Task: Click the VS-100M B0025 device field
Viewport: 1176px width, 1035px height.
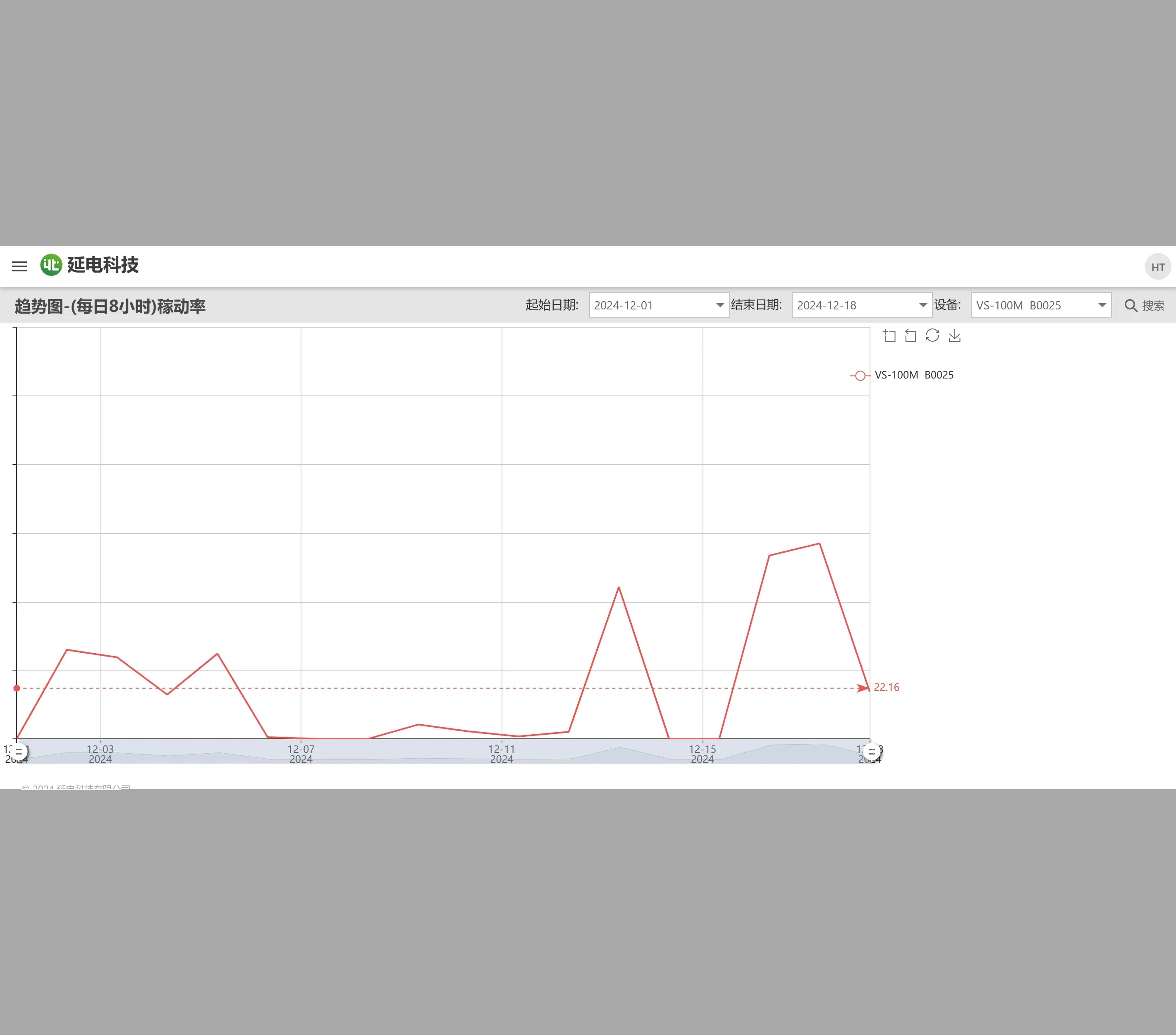Action: click(1041, 305)
